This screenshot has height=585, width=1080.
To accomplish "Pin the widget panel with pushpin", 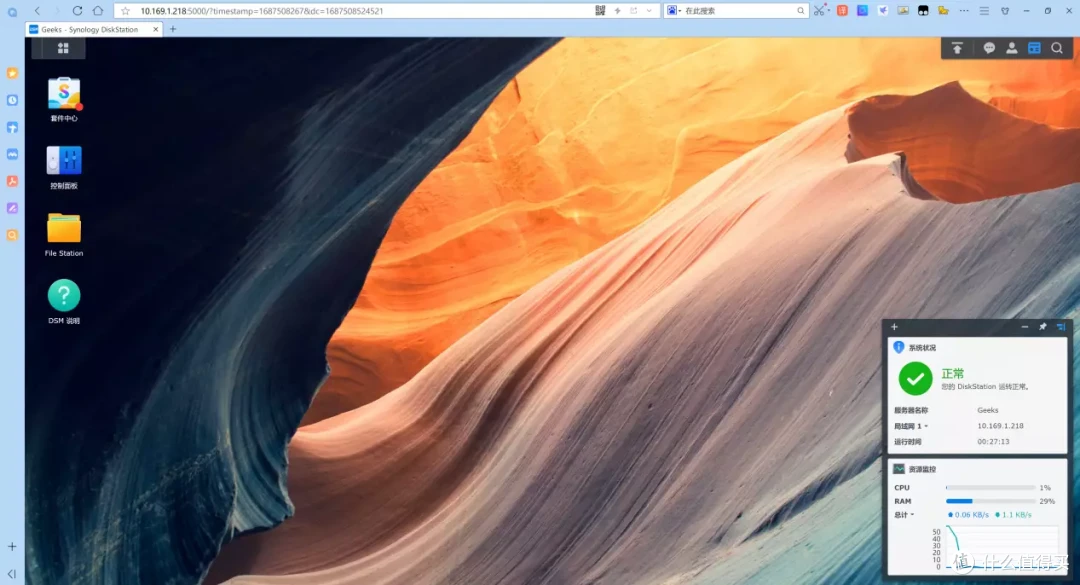I will click(1043, 327).
